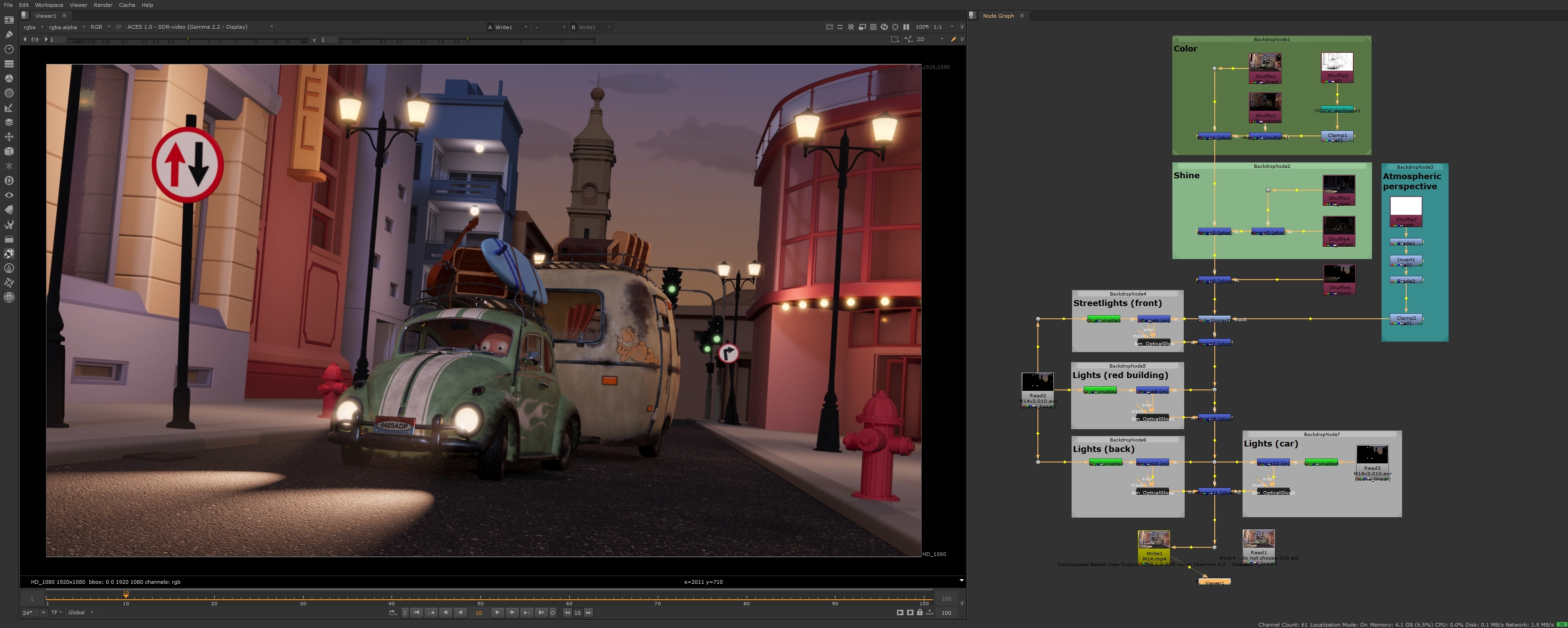Image resolution: width=1568 pixels, height=628 pixels.
Task: Click the force refresh viewer icon
Action: click(884, 27)
